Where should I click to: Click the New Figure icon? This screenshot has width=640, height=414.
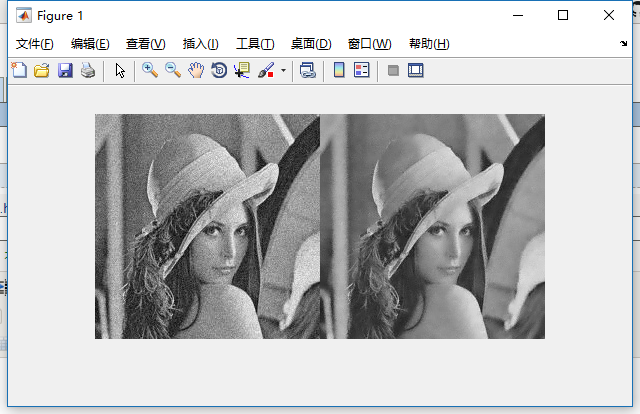[x=19, y=70]
